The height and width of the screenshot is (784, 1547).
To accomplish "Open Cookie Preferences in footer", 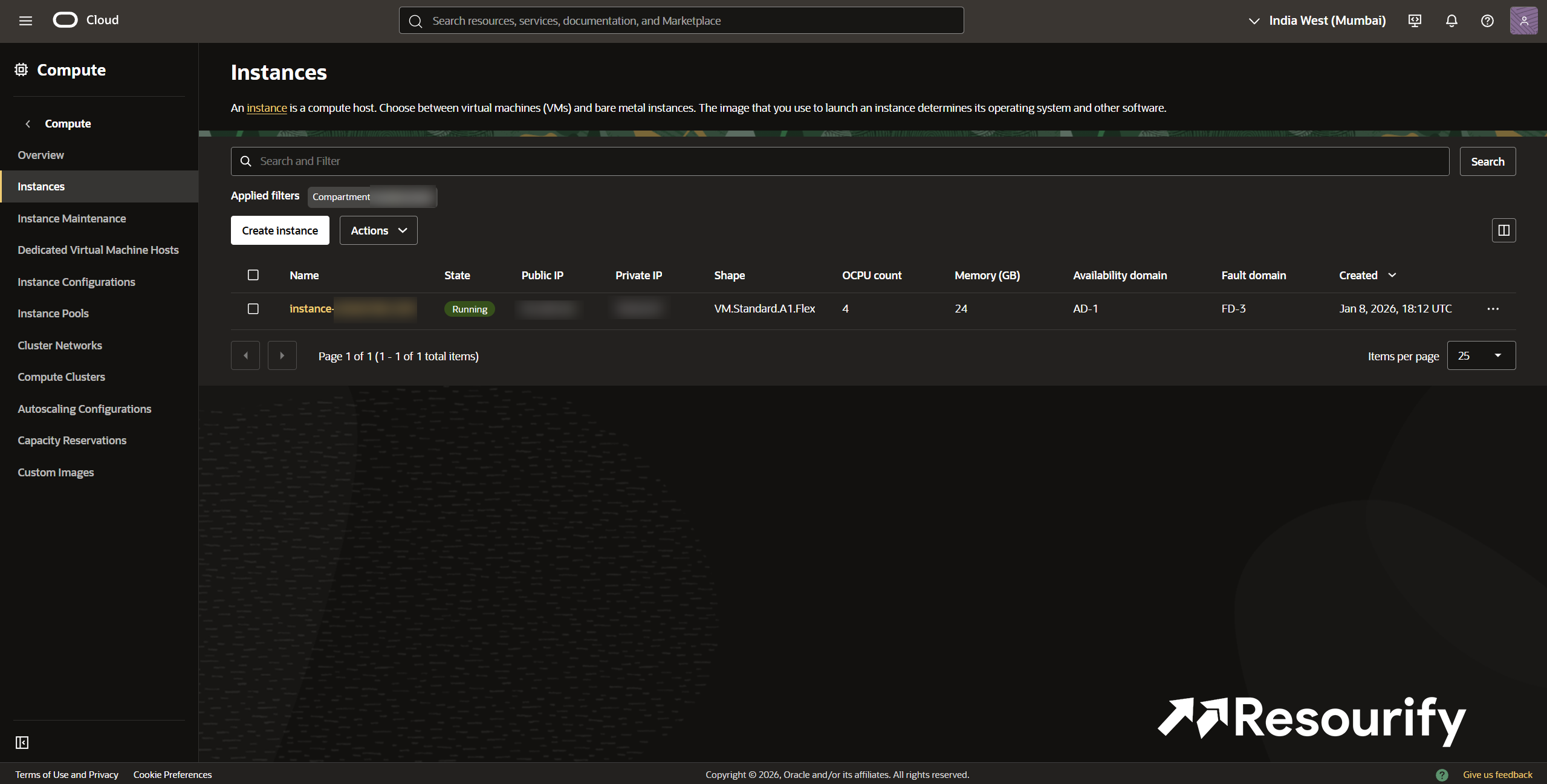I will [172, 774].
